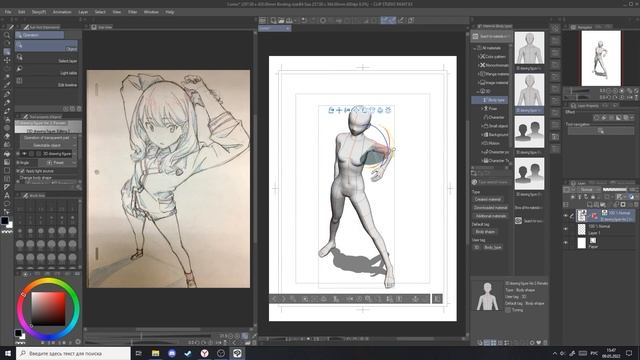Click the layer opacity slider in Layer panel
640x360 pixels.
point(615,189)
